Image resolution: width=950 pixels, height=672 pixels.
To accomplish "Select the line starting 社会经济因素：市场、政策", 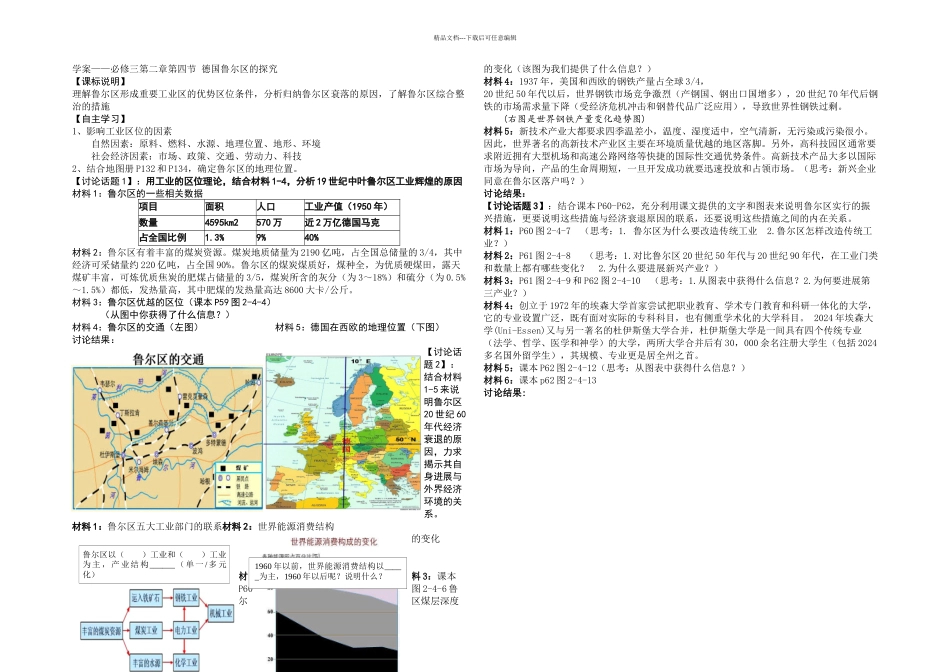I will click(196, 156).
